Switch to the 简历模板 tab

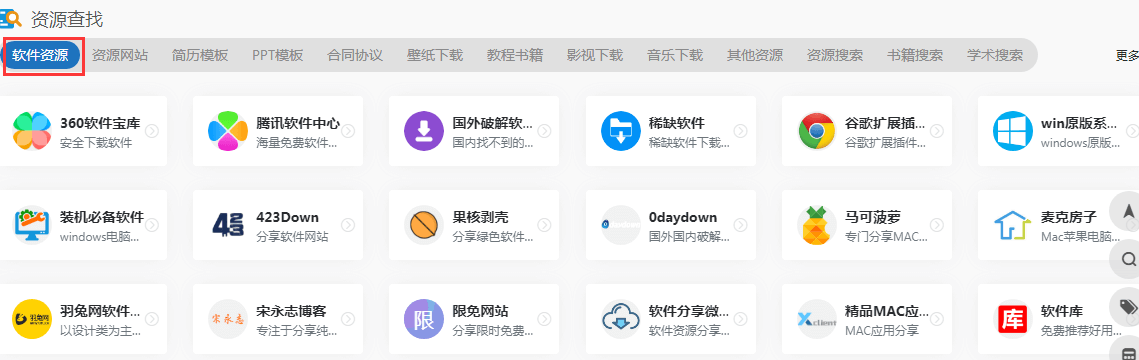200,55
